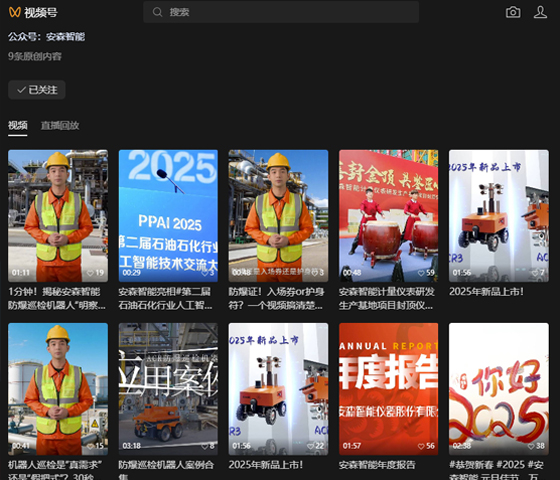Viewport: 560px width, 480px height.
Task: Open the drum ceremony video thumbnail
Action: (389, 216)
